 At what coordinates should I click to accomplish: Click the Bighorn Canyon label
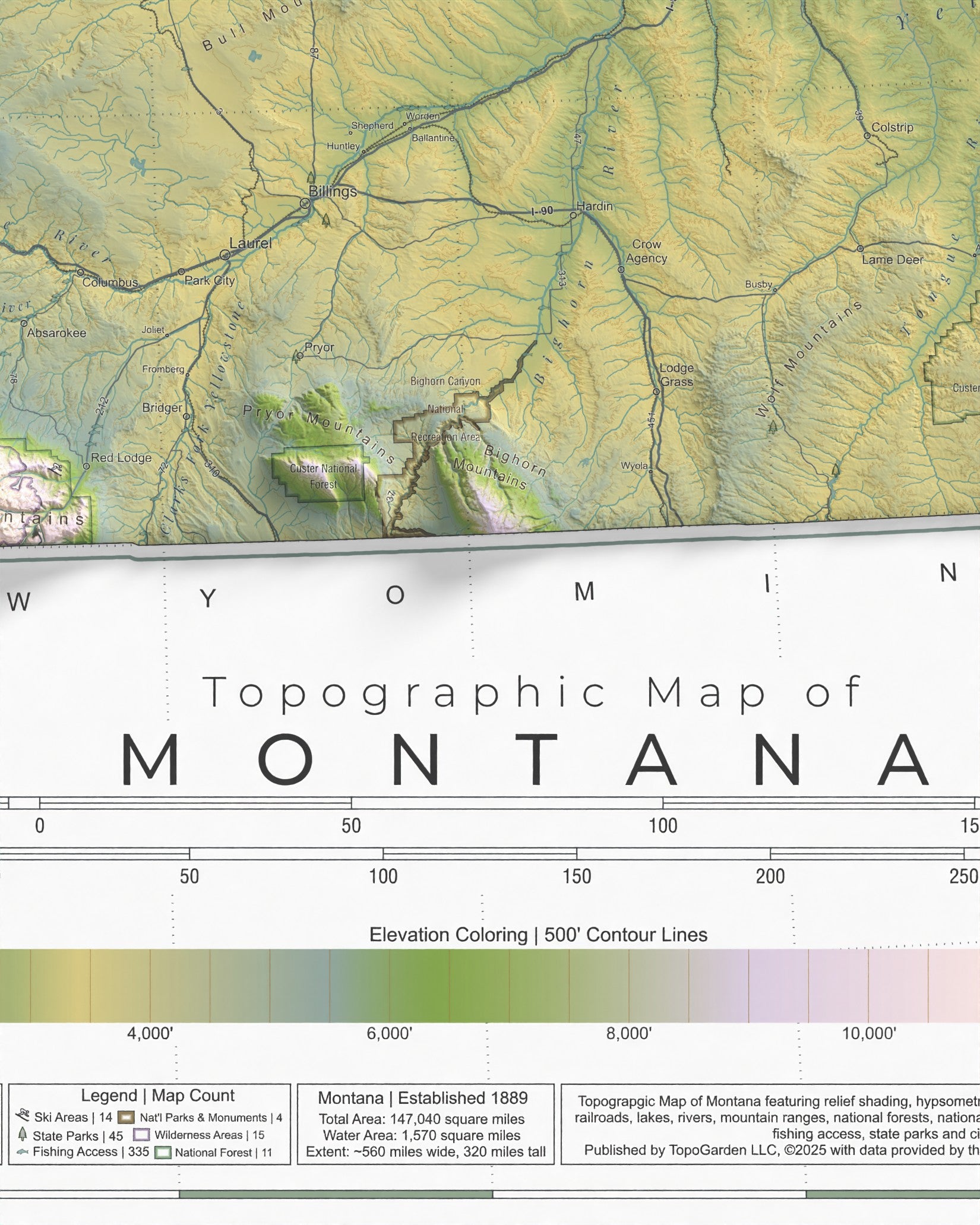pos(445,381)
